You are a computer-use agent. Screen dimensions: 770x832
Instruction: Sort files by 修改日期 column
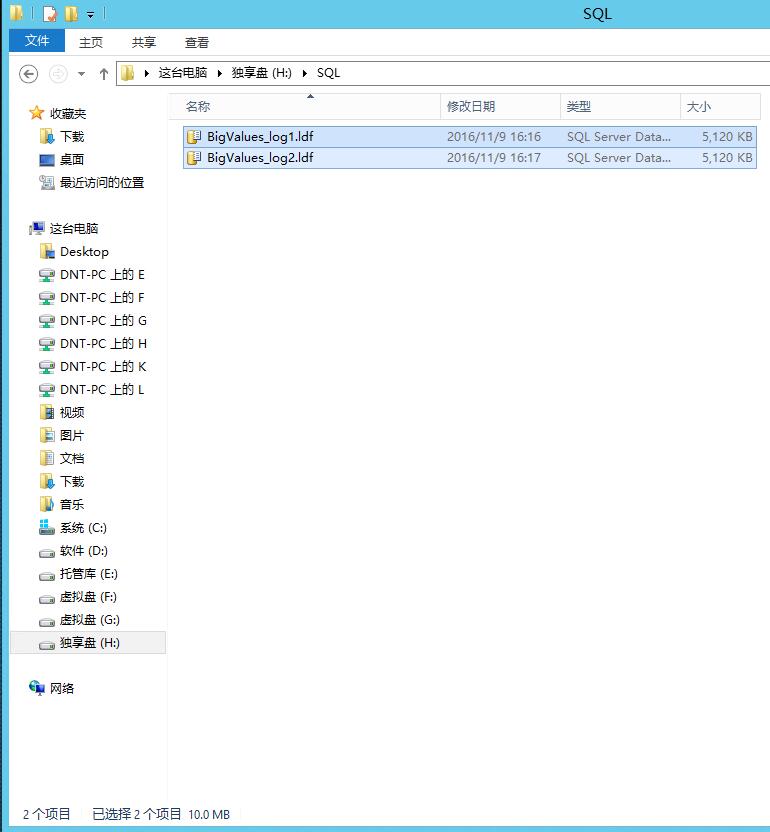click(x=500, y=107)
